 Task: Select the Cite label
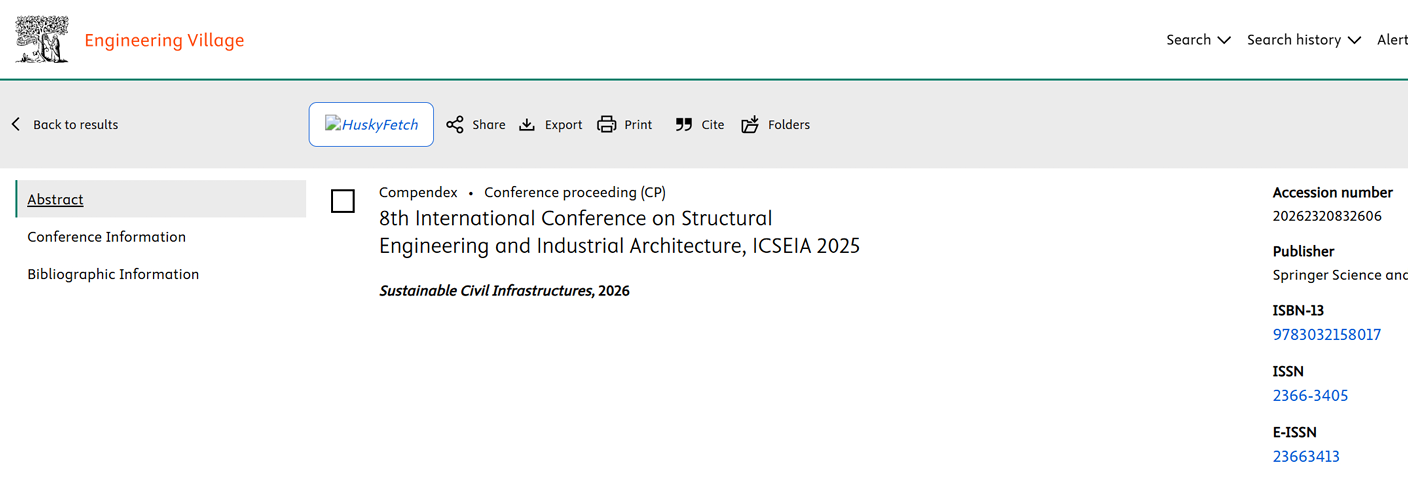[713, 125]
